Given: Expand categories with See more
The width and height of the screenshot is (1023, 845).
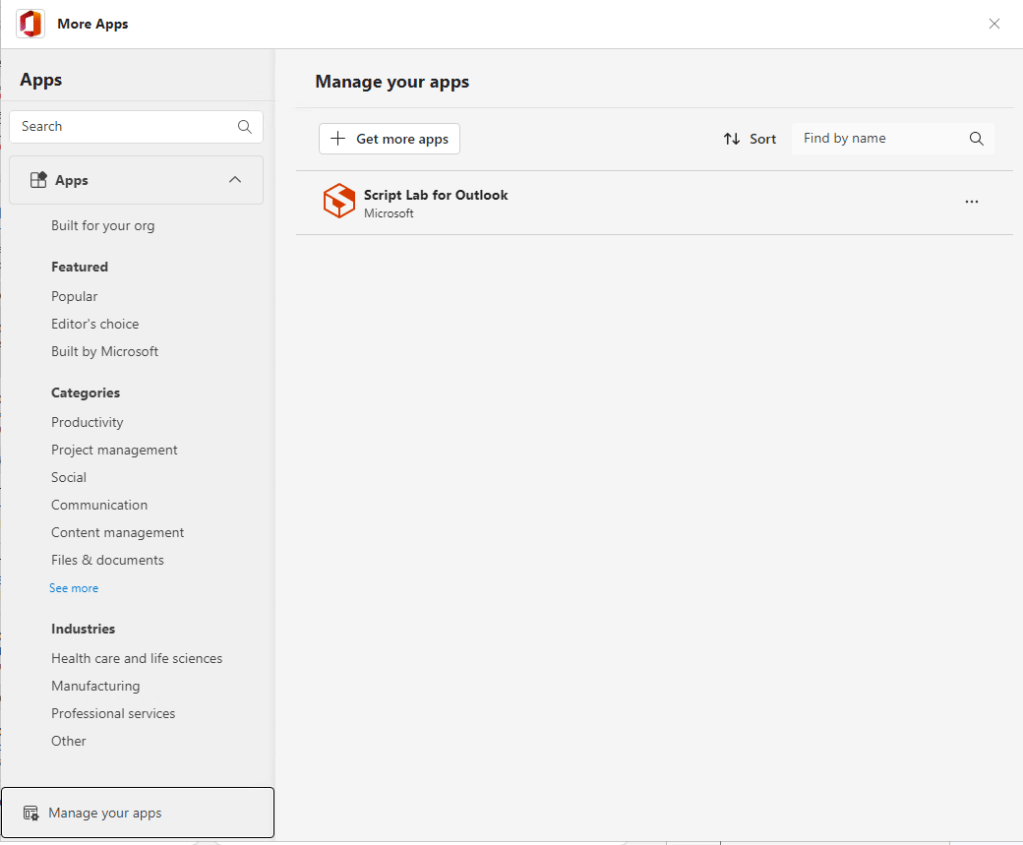Looking at the screenshot, I should tap(74, 588).
